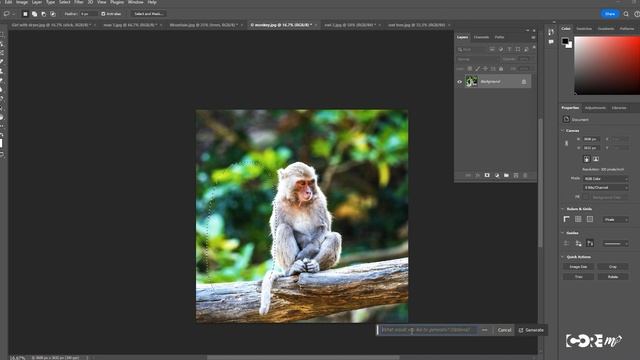Hide the Background layer eye icon
The image size is (640, 360).
click(x=460, y=82)
